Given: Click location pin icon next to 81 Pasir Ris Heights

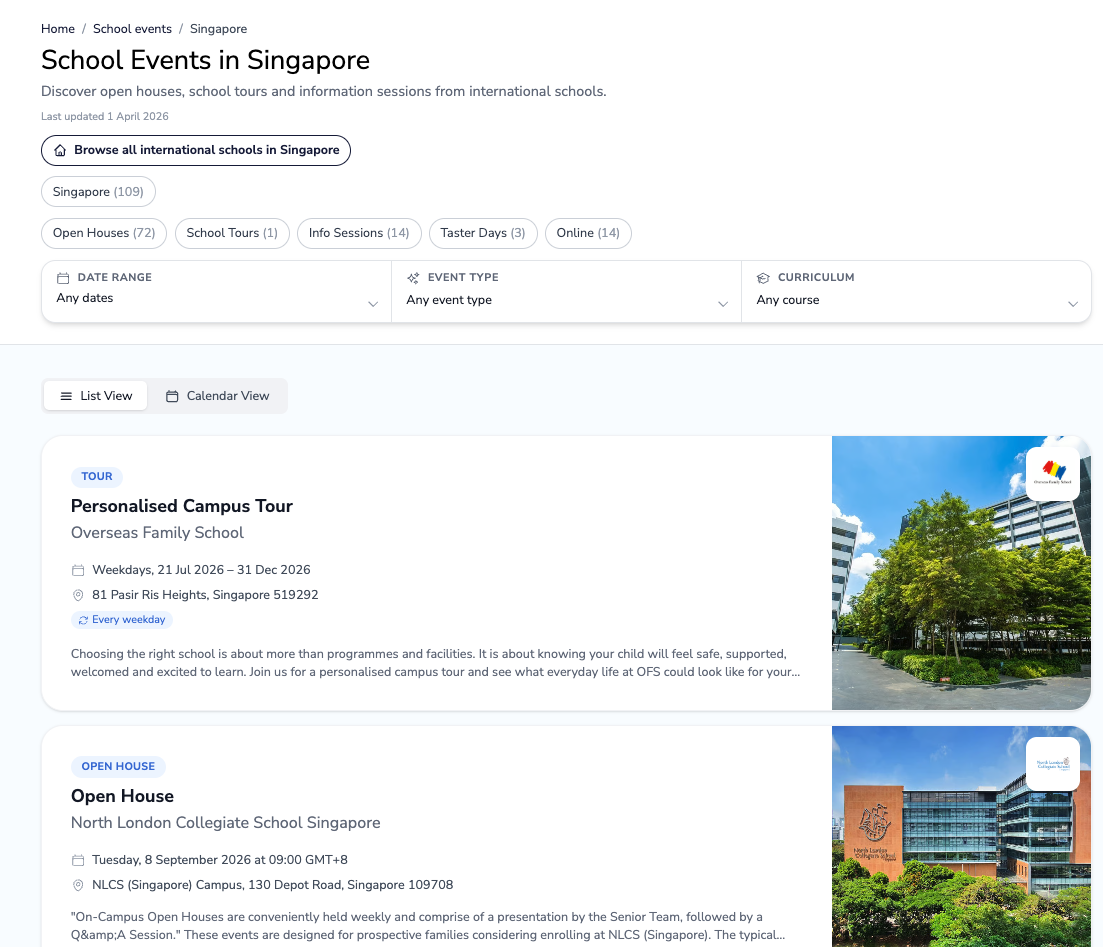Looking at the screenshot, I should [x=78, y=595].
